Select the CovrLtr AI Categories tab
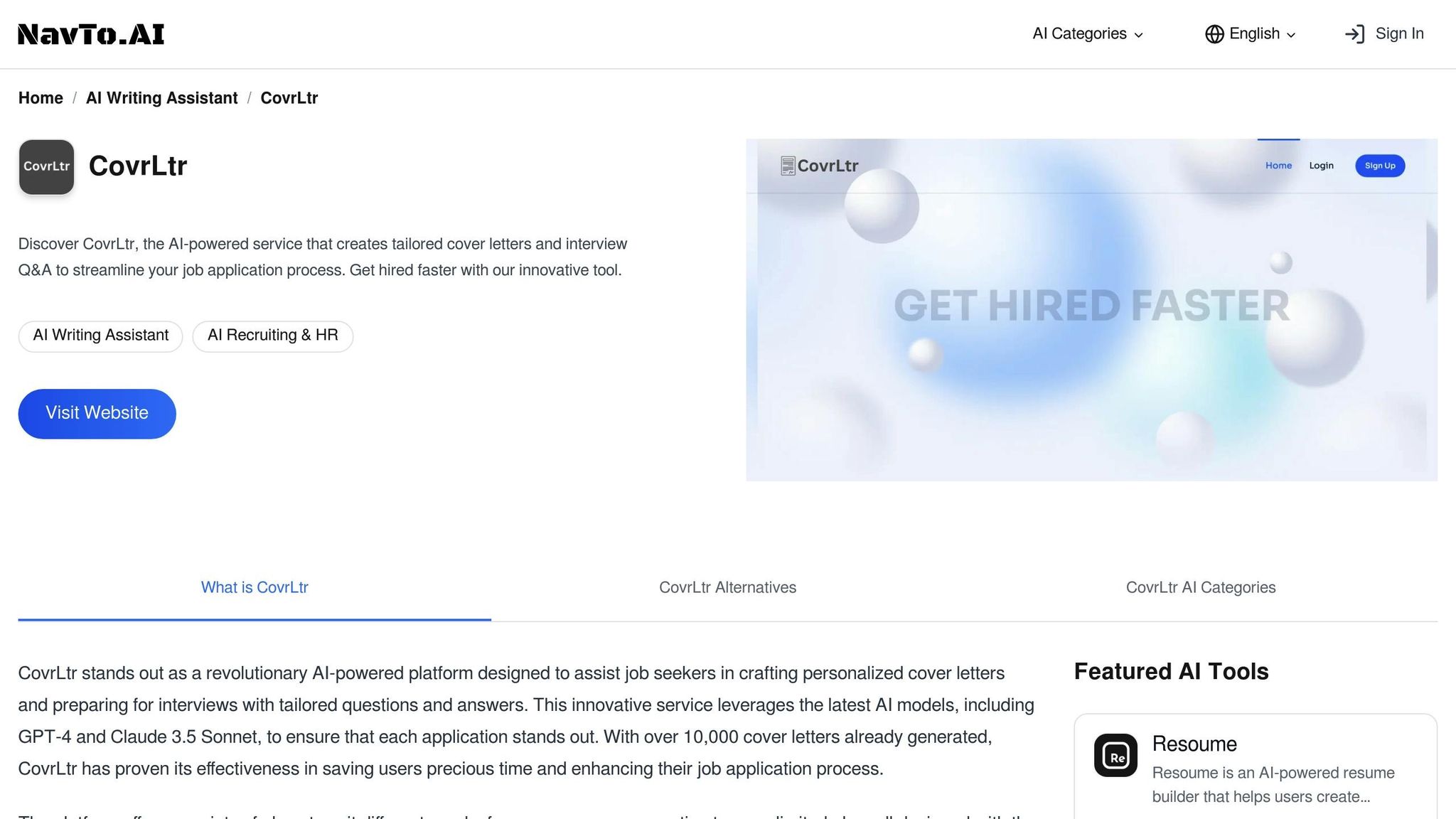 point(1201,588)
